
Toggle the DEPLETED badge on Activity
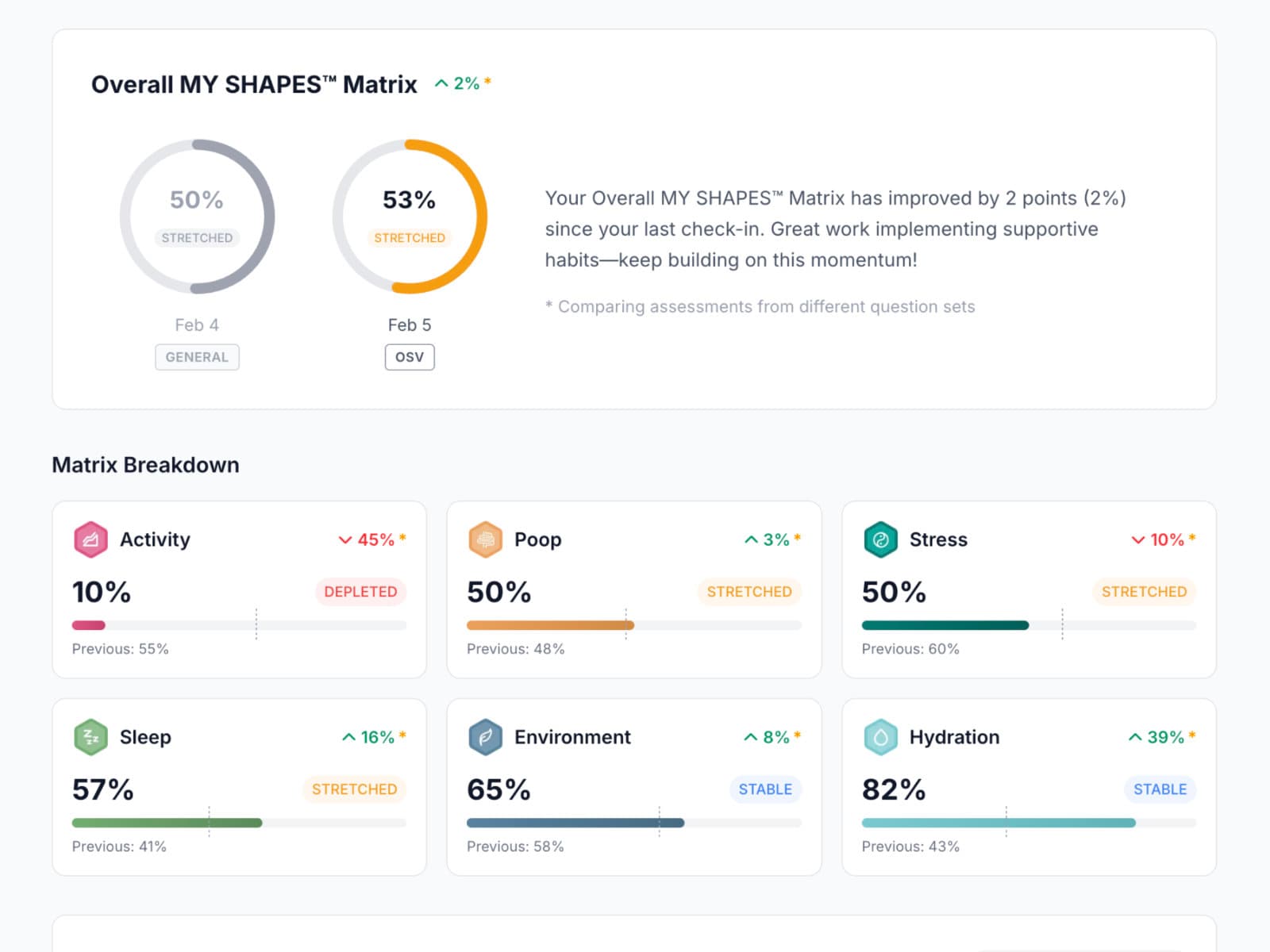pyautogui.click(x=361, y=592)
